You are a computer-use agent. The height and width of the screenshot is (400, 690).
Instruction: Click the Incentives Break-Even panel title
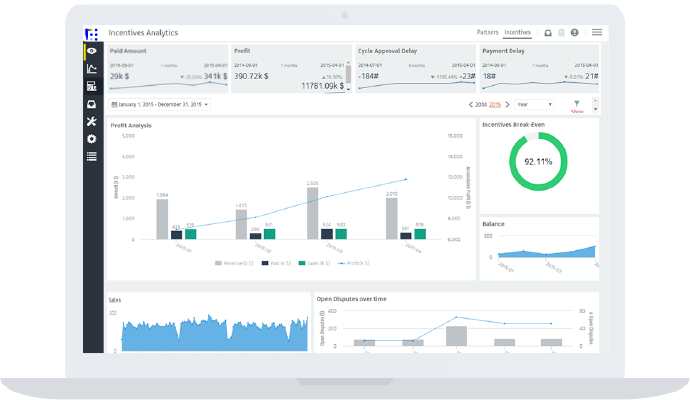coord(514,125)
